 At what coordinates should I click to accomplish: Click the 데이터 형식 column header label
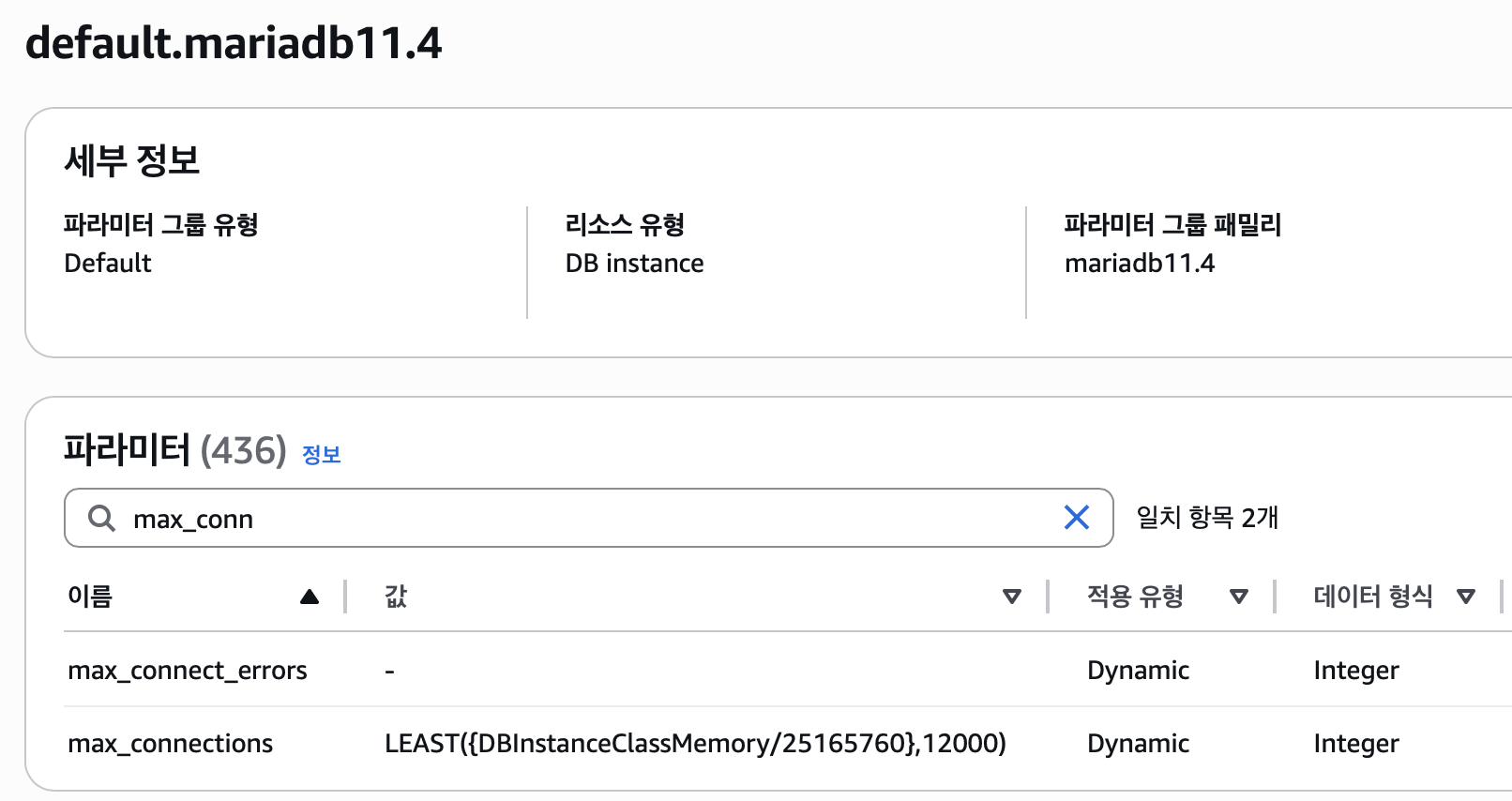pyautogui.click(x=1373, y=597)
